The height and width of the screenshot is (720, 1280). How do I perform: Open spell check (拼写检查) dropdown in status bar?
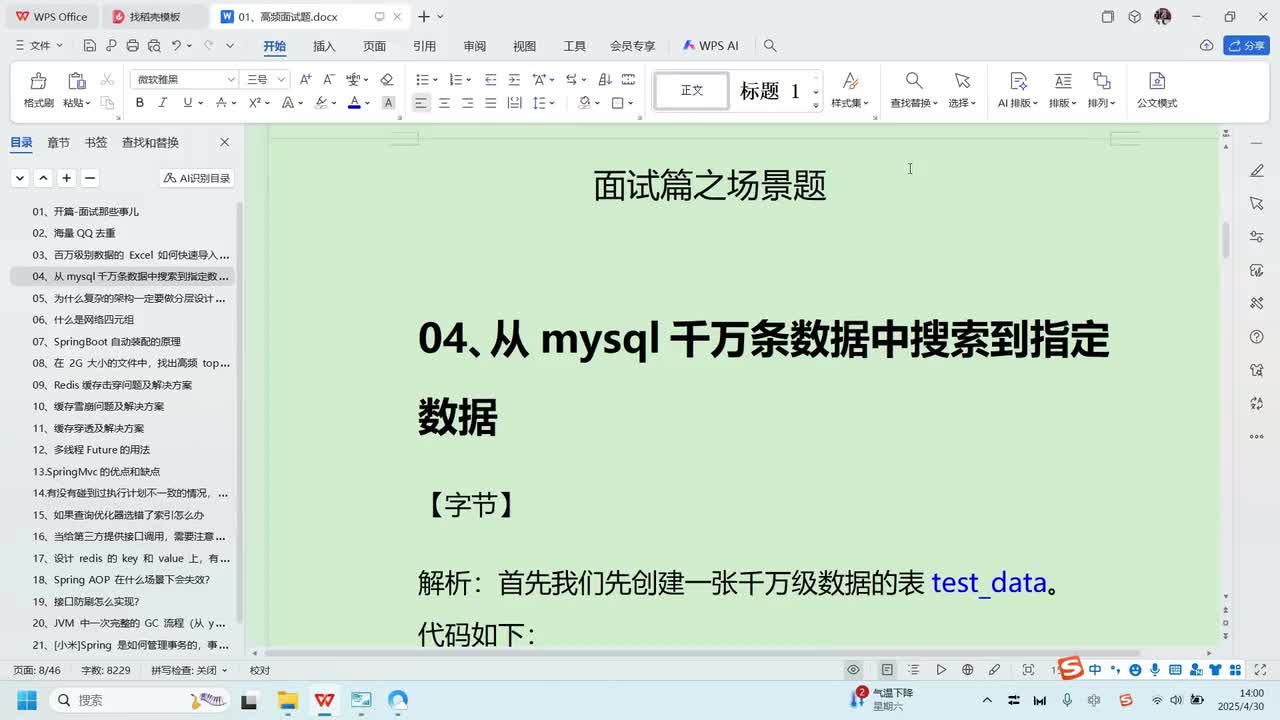(x=189, y=670)
